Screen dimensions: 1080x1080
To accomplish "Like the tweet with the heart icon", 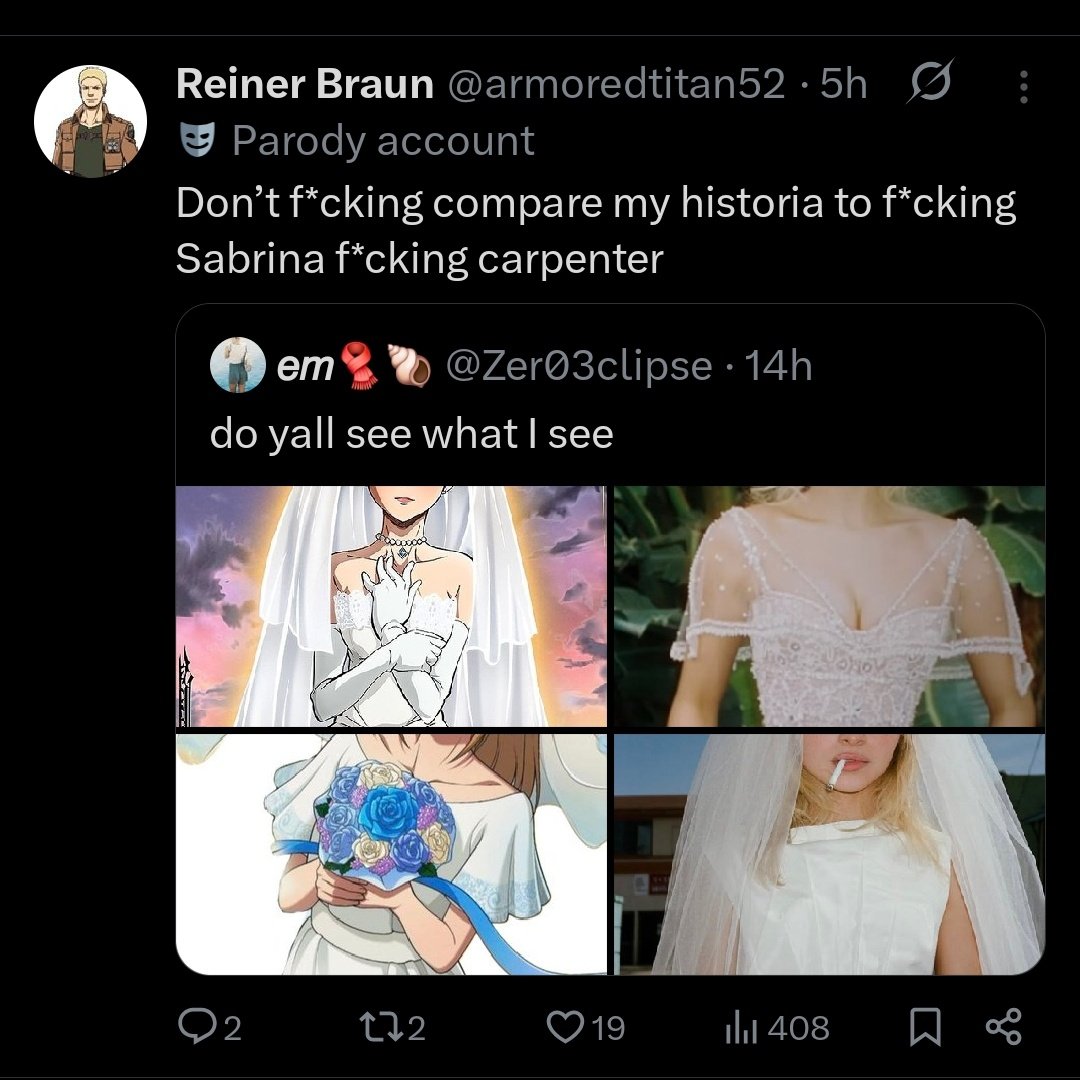I will tap(565, 1027).
